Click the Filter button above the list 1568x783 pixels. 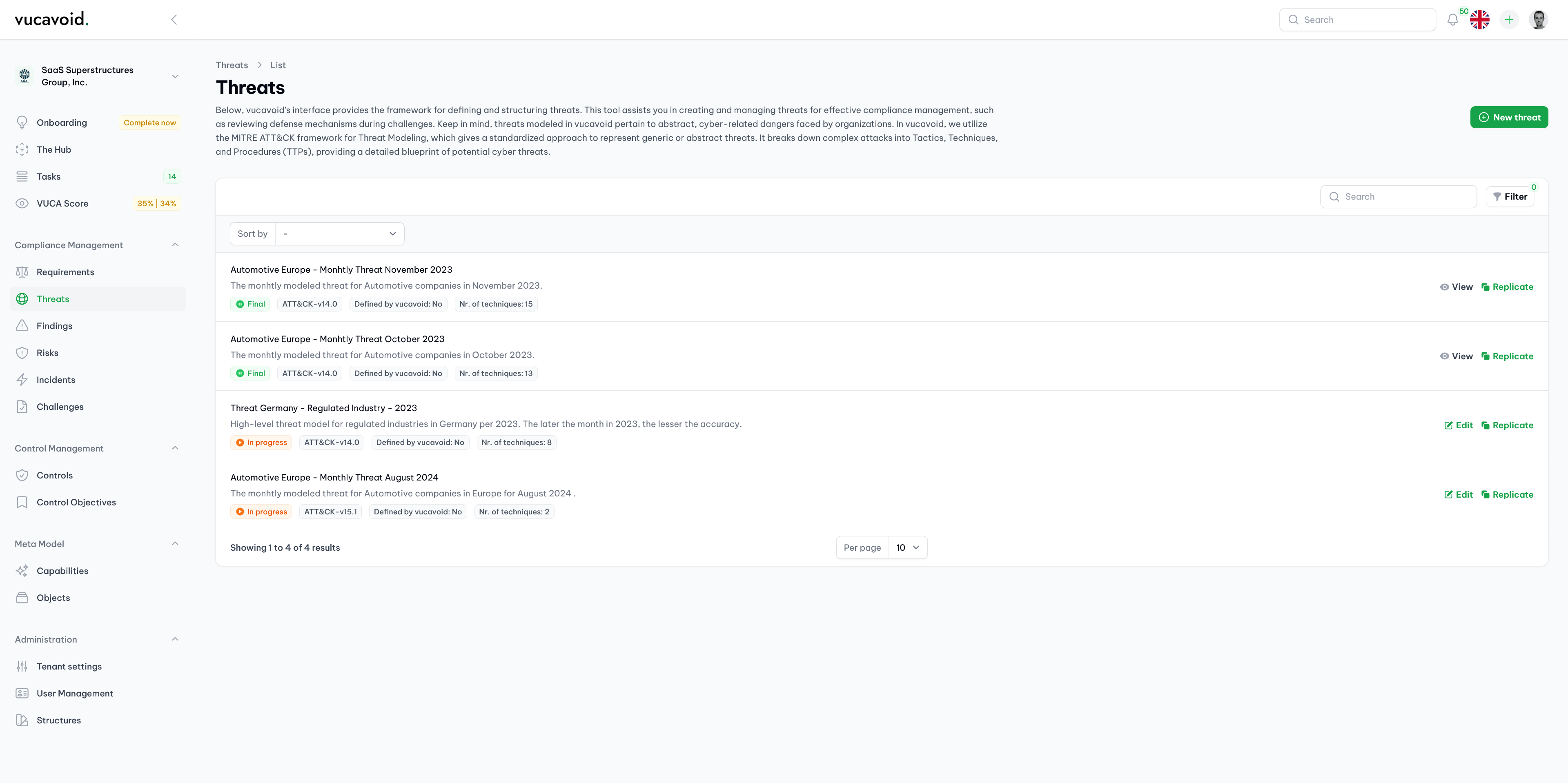pos(1511,196)
